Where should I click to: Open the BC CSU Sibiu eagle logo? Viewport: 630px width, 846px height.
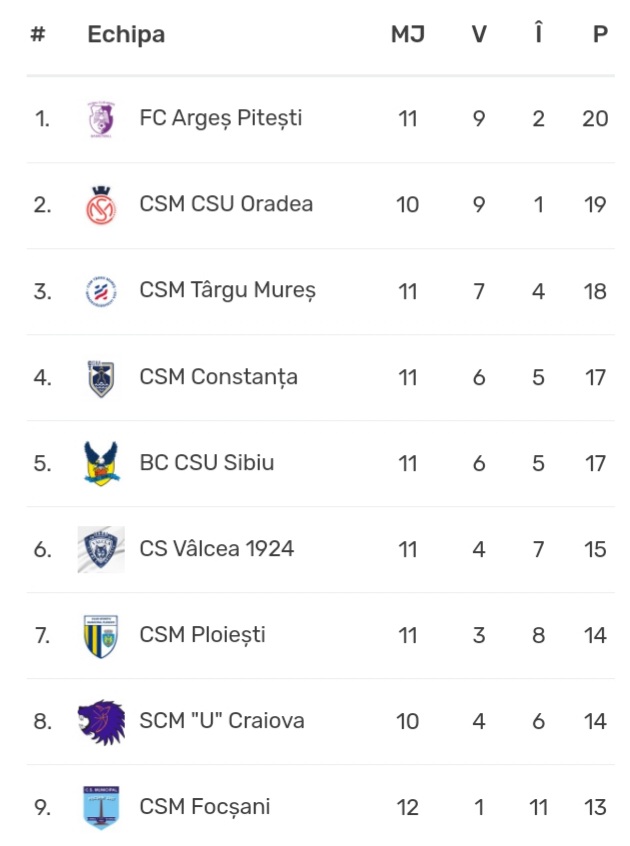pyautogui.click(x=101, y=463)
